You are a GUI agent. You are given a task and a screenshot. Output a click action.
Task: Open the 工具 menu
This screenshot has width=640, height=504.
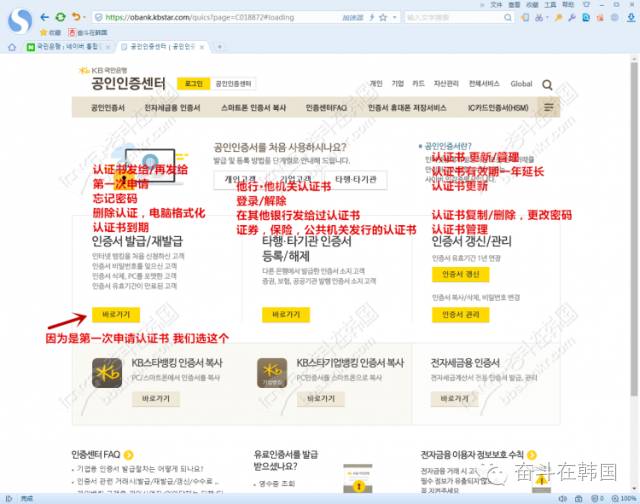tap(550, 4)
